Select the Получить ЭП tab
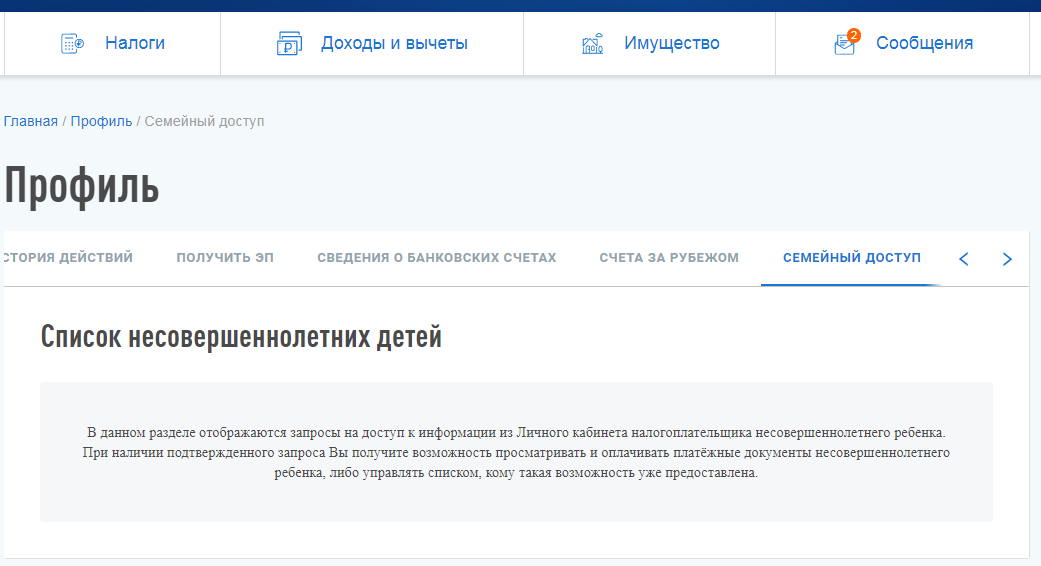 pos(225,258)
